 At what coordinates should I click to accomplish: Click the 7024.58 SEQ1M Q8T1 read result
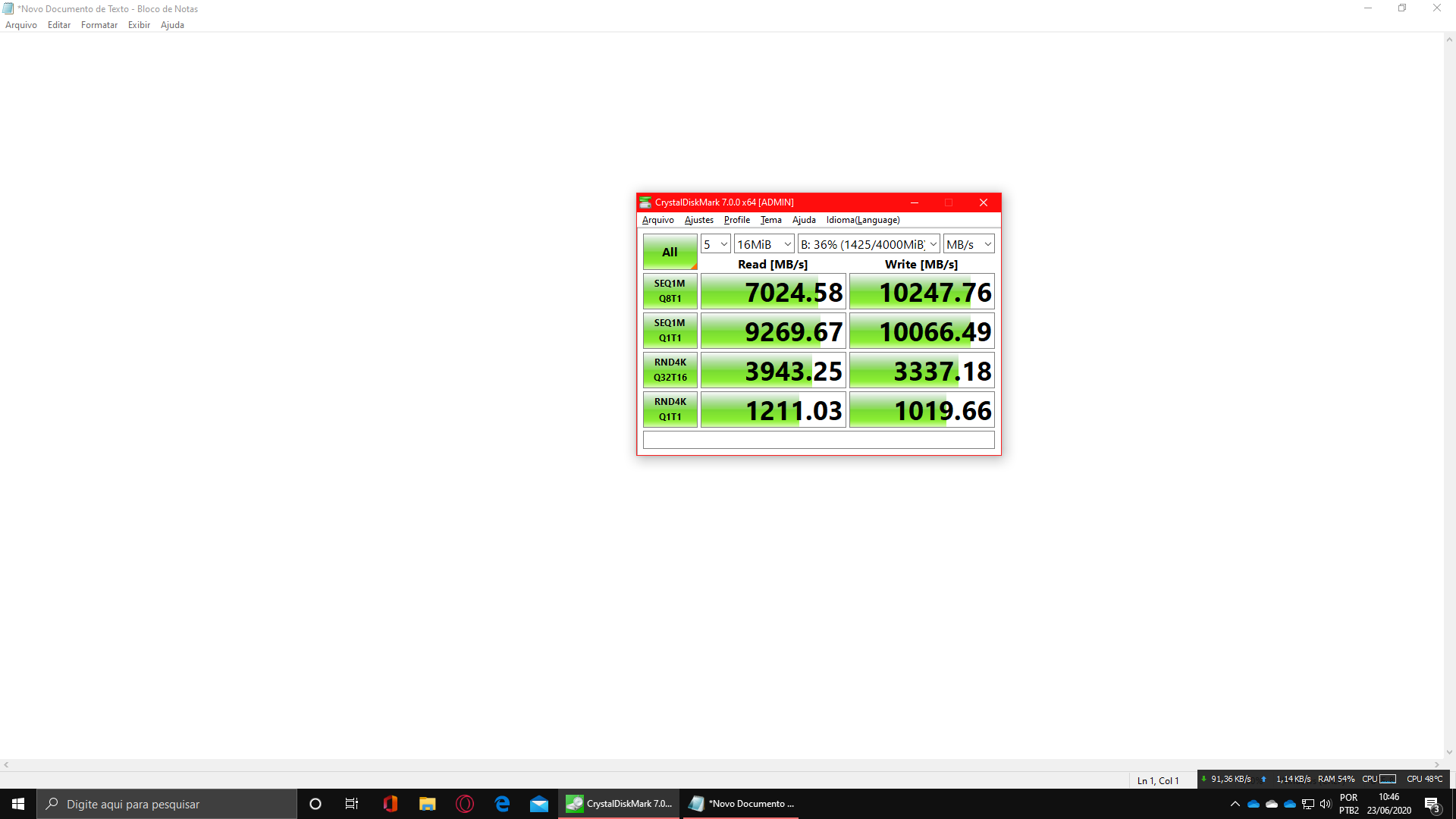click(x=773, y=292)
